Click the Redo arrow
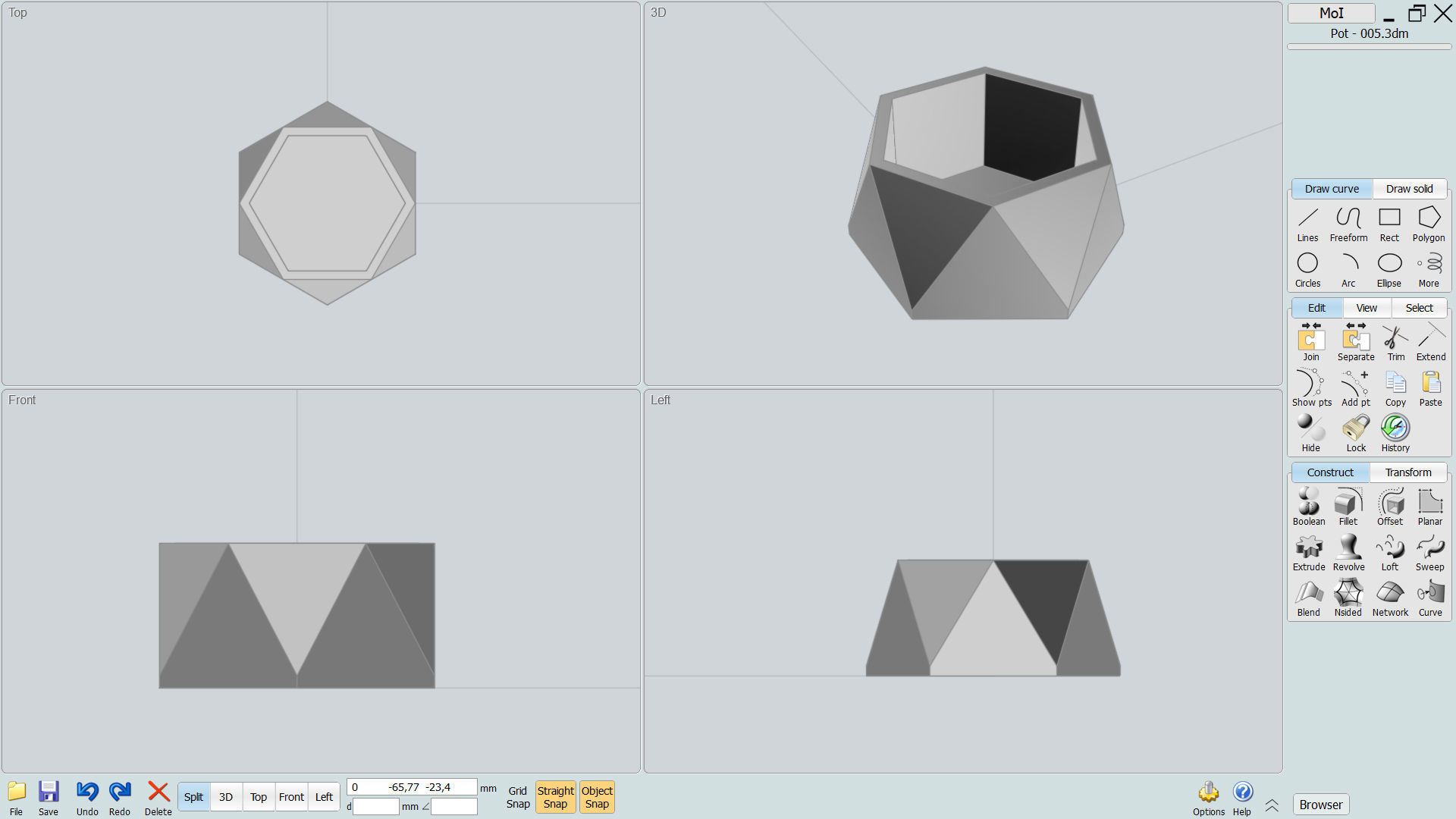 click(120, 799)
